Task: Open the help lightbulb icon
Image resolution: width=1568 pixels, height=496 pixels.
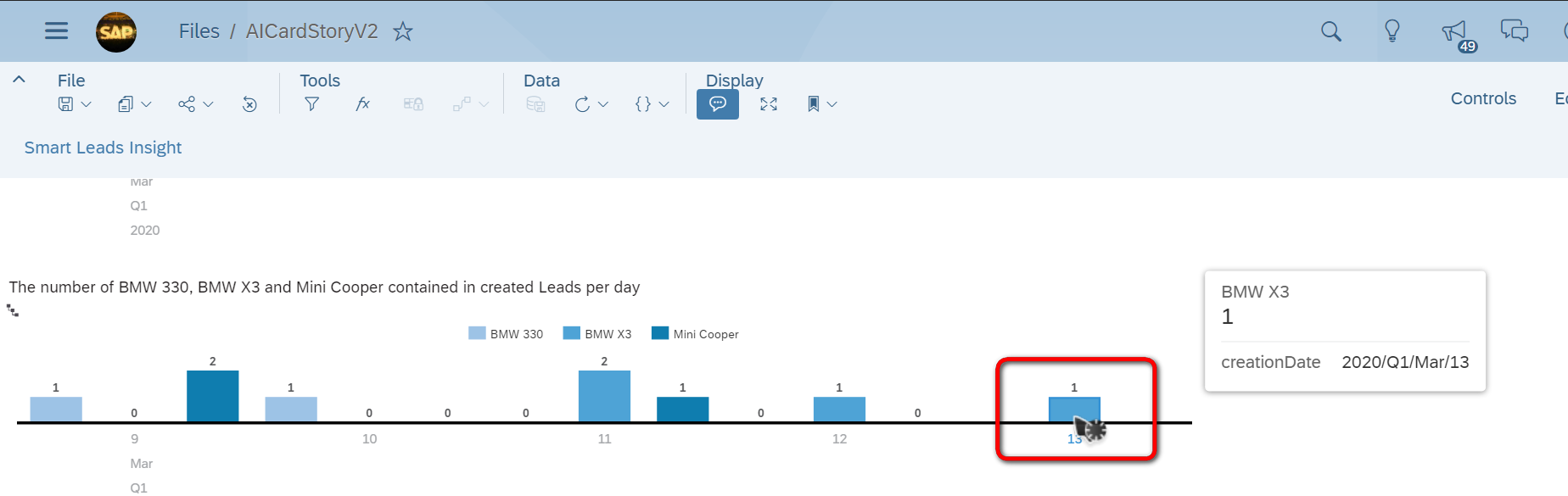Action: tap(1392, 31)
